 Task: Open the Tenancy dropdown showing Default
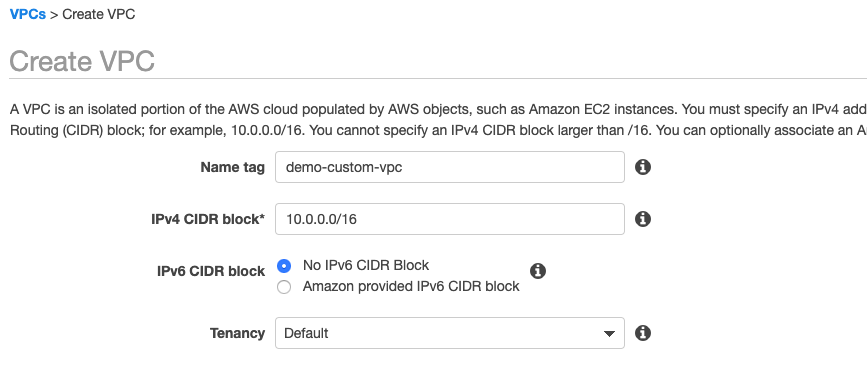coord(450,333)
